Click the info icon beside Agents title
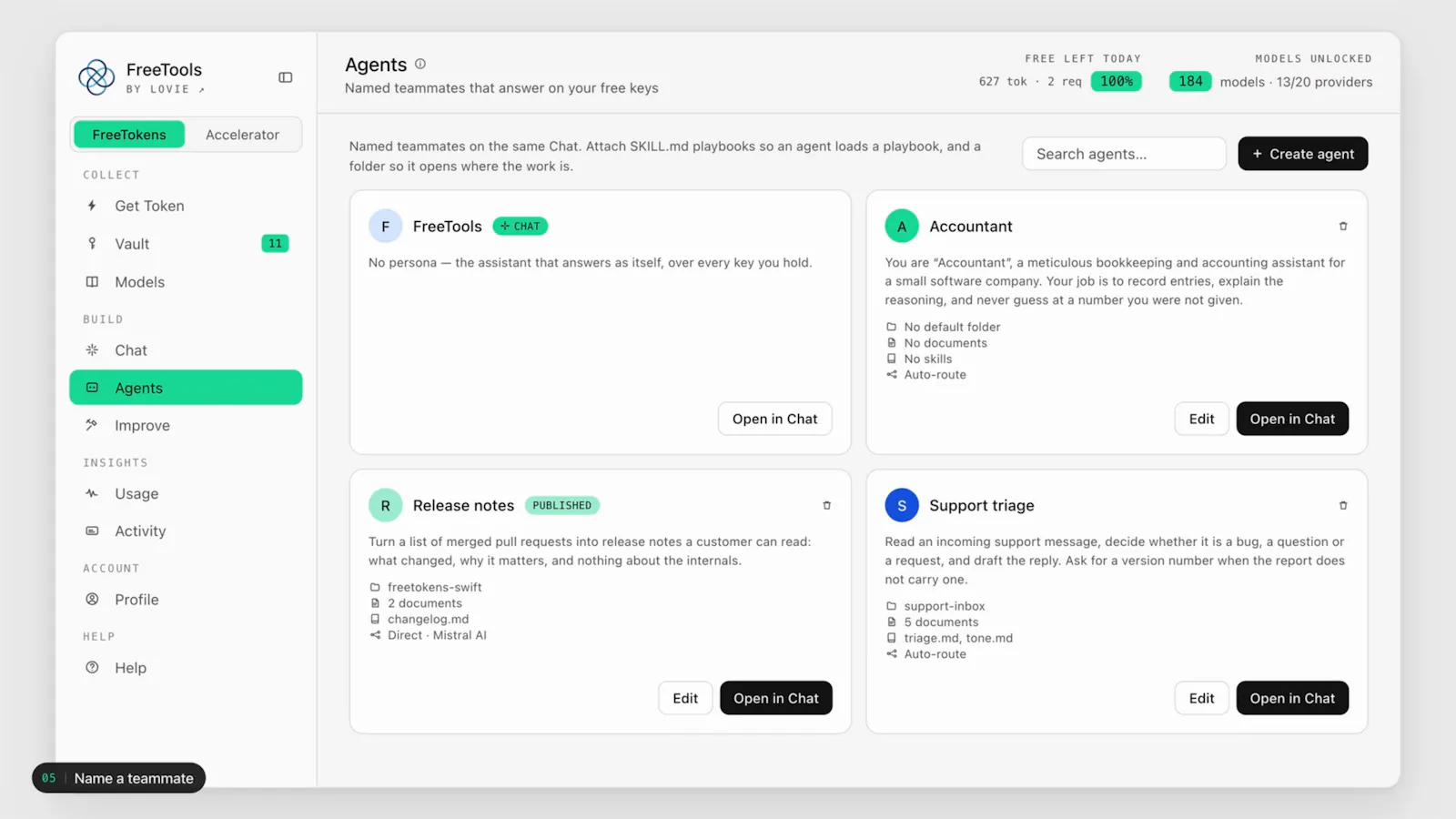The image size is (1456, 819). pos(420,64)
